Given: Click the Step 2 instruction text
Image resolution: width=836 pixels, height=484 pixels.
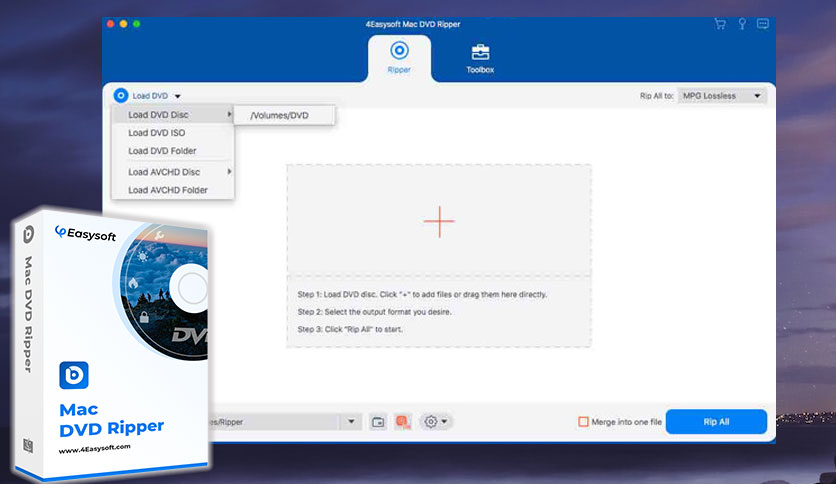Looking at the screenshot, I should click(374, 312).
